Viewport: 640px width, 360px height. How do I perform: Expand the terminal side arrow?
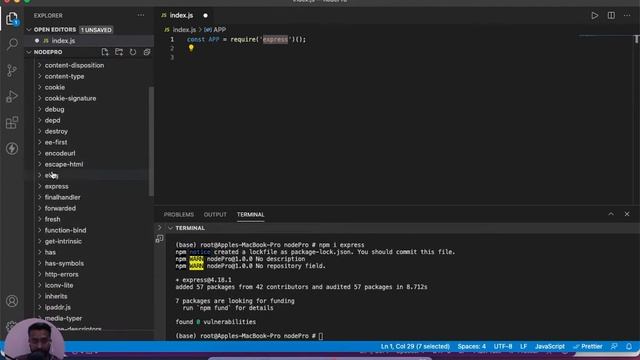click(160, 228)
